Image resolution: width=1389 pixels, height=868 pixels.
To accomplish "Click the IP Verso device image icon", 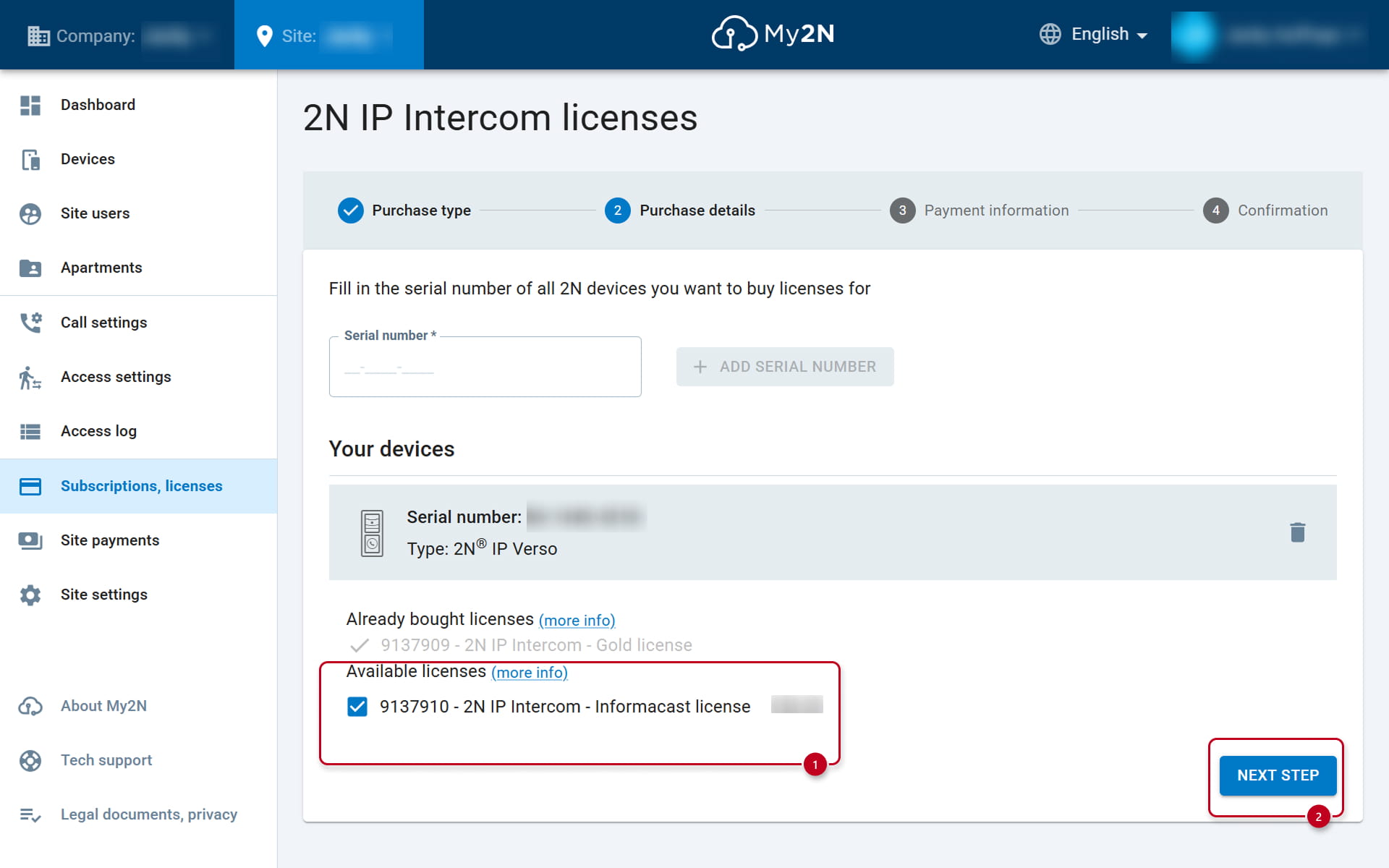I will point(372,533).
